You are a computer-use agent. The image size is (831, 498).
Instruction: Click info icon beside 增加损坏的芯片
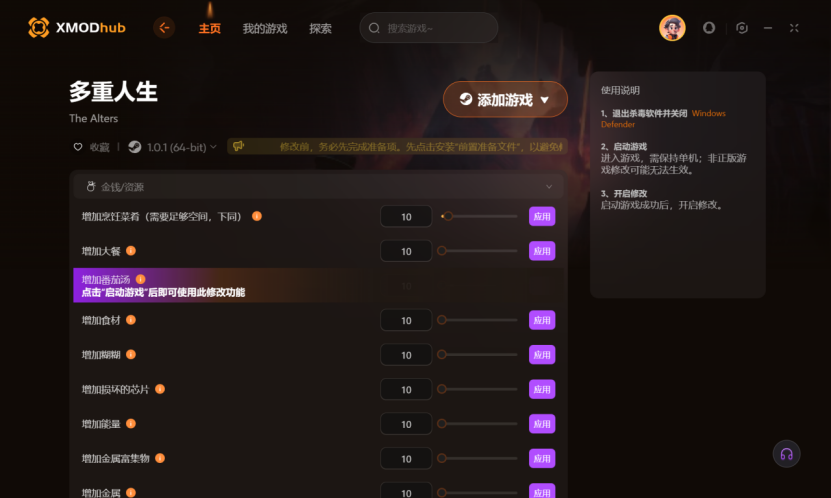click(x=160, y=389)
